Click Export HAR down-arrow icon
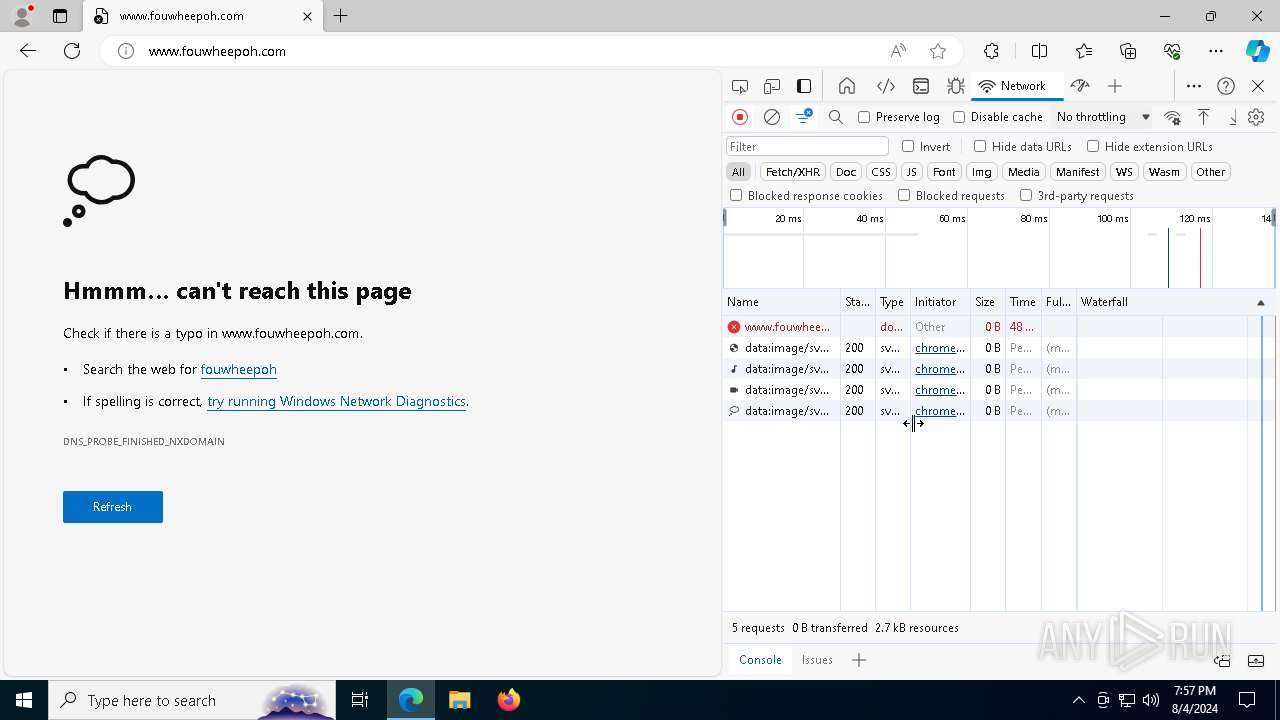The image size is (1280, 720). click(1233, 117)
